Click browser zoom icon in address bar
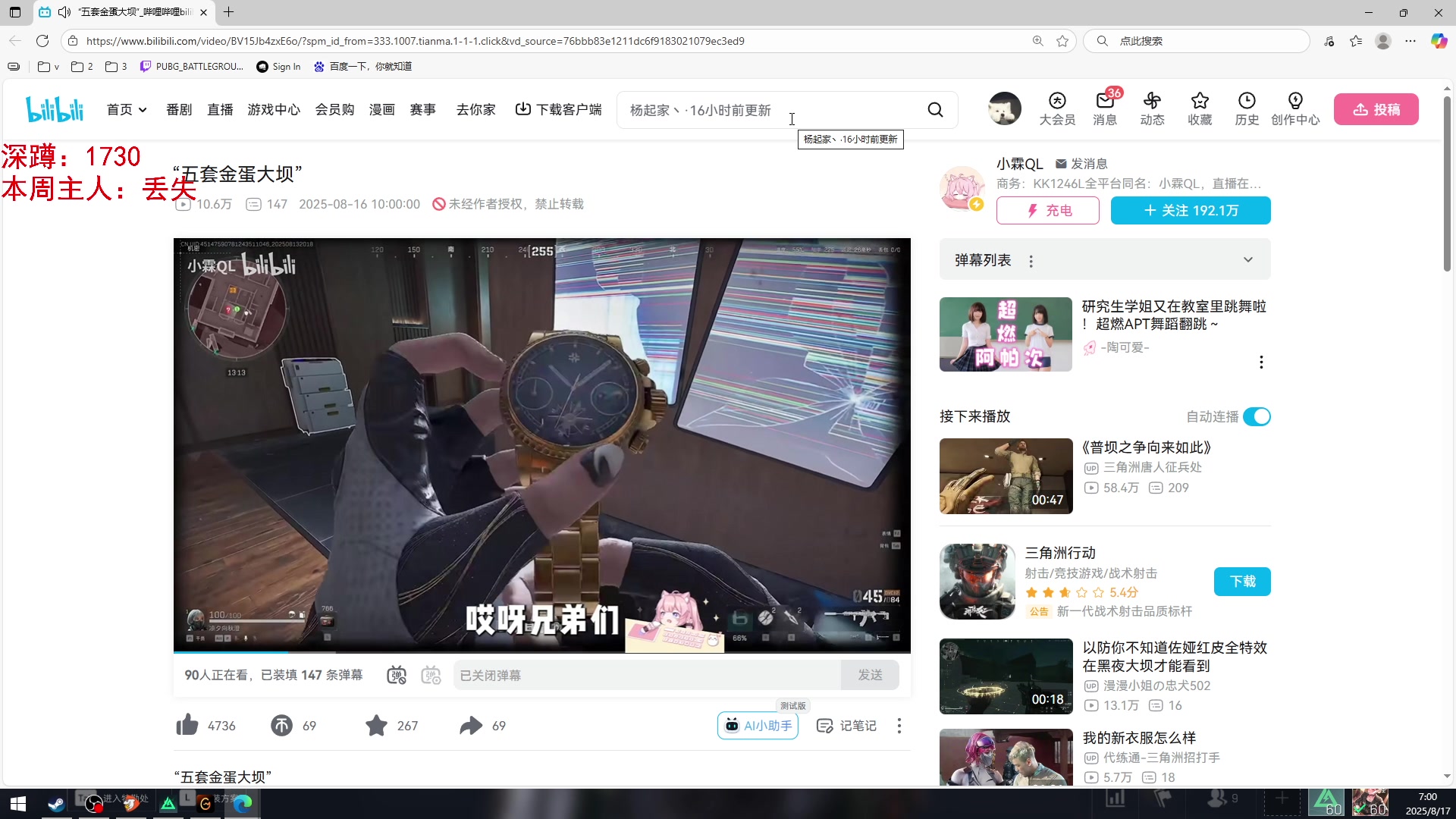 (1037, 41)
